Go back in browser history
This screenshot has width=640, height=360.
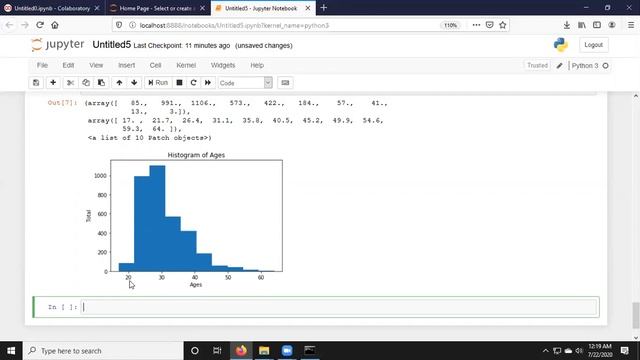point(9,25)
